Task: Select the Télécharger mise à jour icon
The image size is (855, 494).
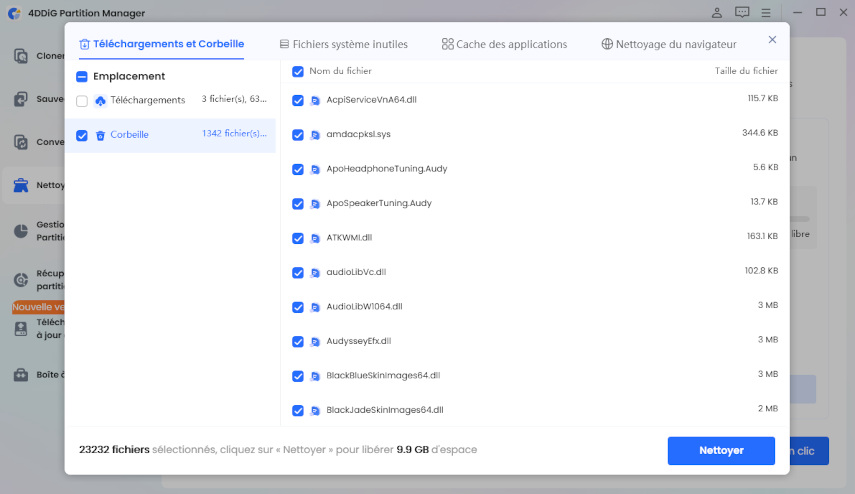Action: click(21, 328)
